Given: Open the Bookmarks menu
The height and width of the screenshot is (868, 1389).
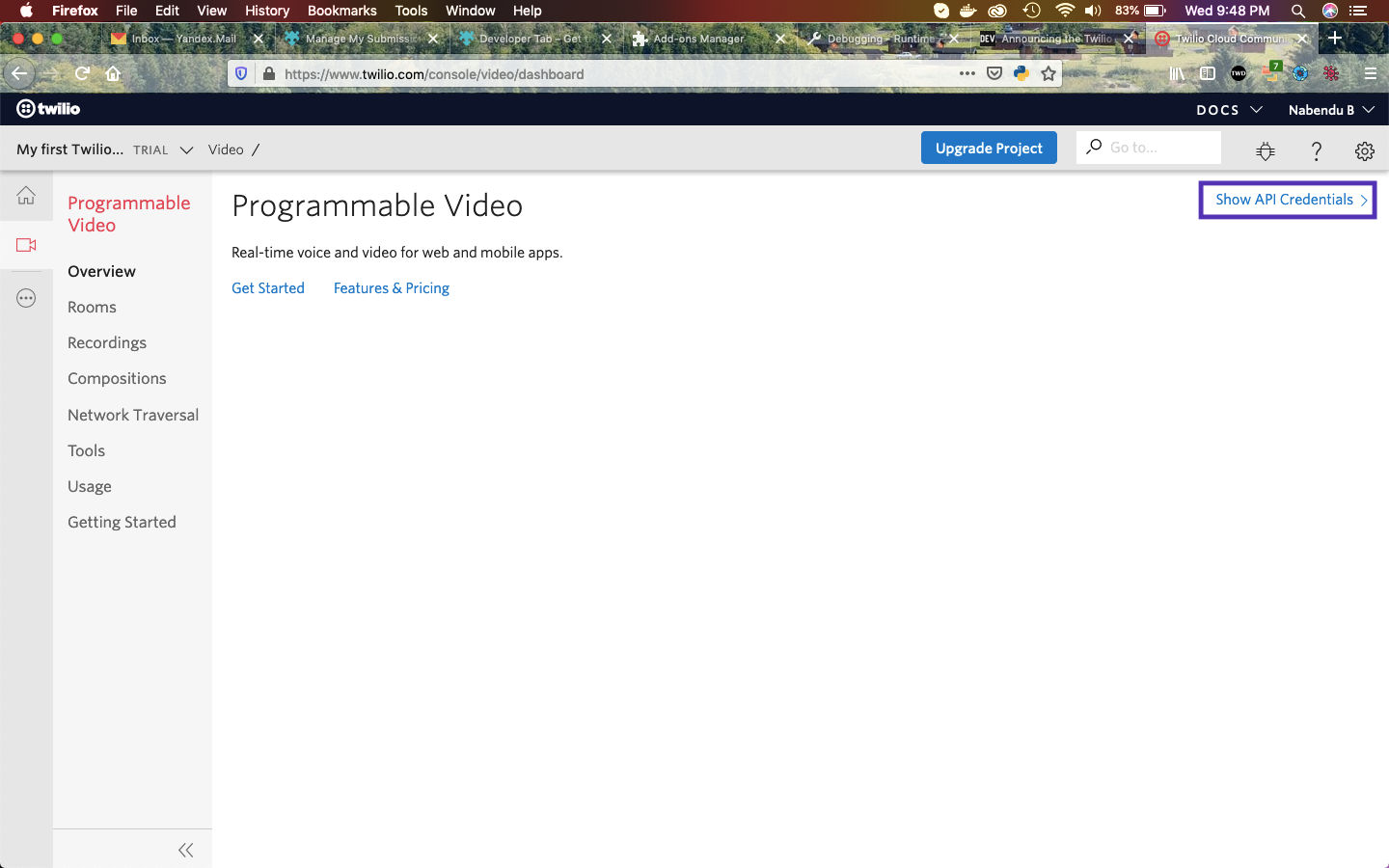Looking at the screenshot, I should click(x=341, y=11).
